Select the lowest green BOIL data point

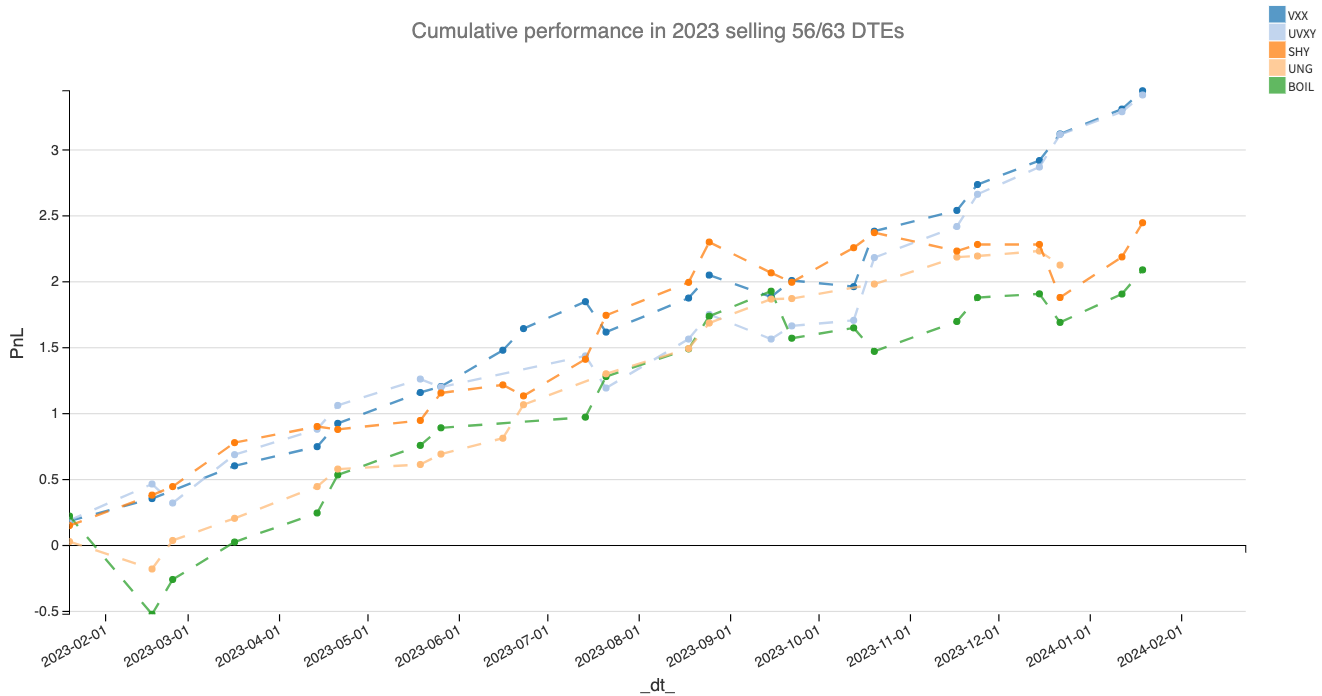(152, 612)
